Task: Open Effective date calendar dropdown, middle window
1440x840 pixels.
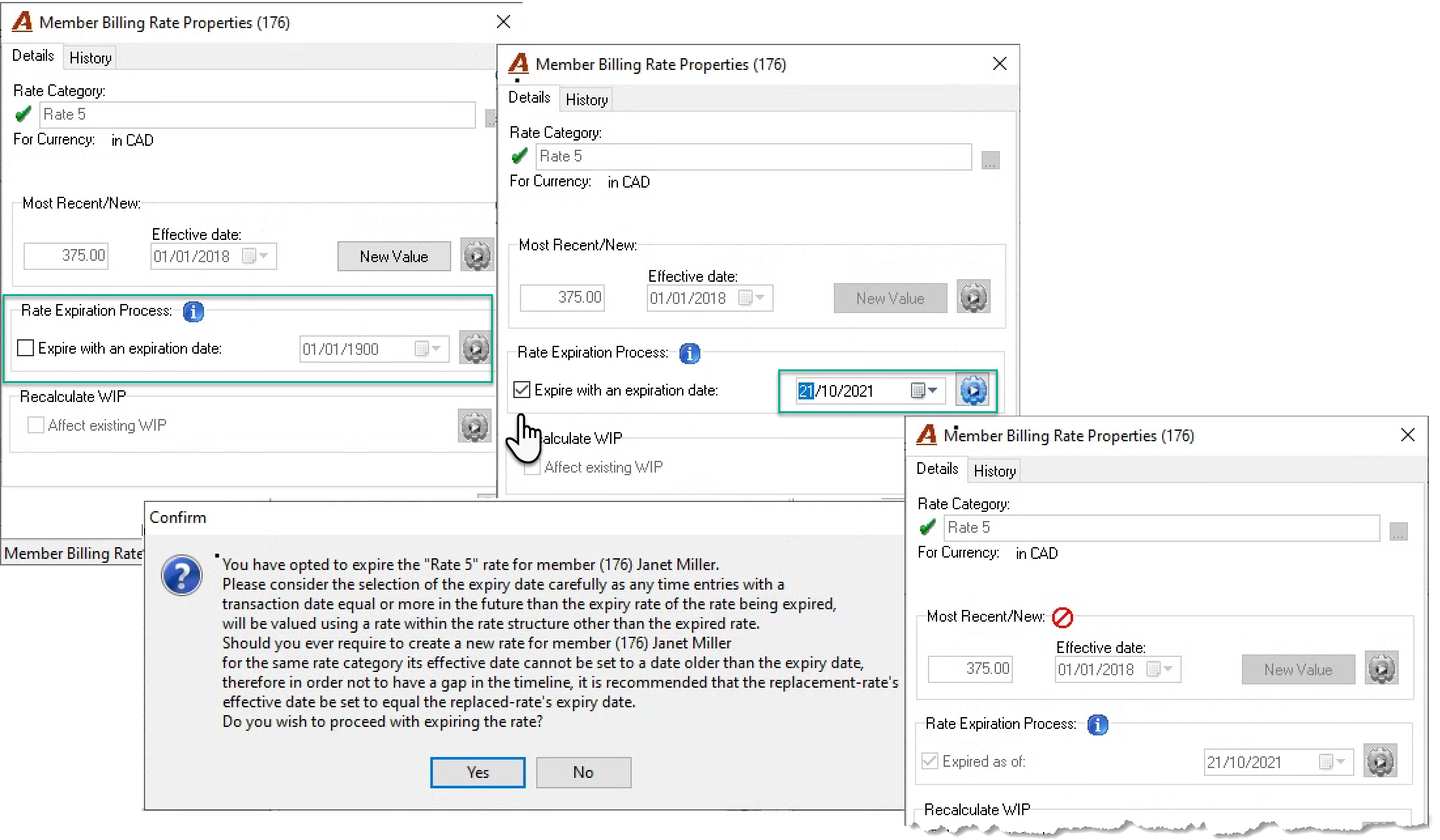Action: 752,297
